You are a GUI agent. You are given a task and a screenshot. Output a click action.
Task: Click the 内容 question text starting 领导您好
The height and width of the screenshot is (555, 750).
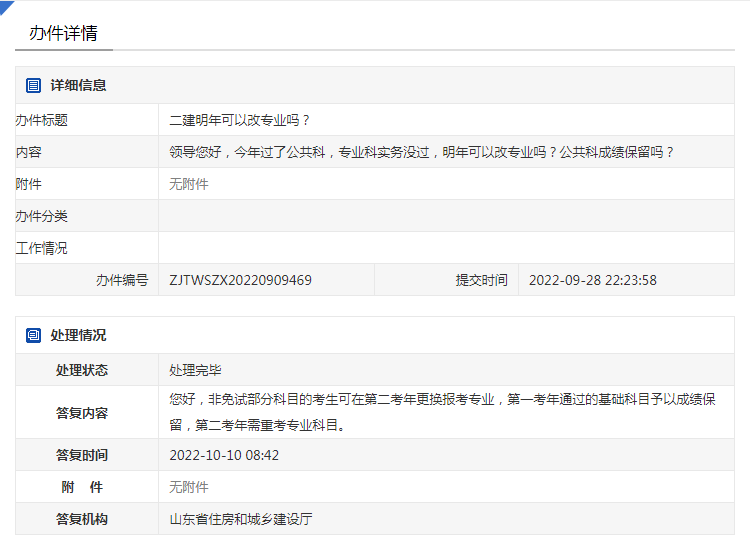point(422,152)
